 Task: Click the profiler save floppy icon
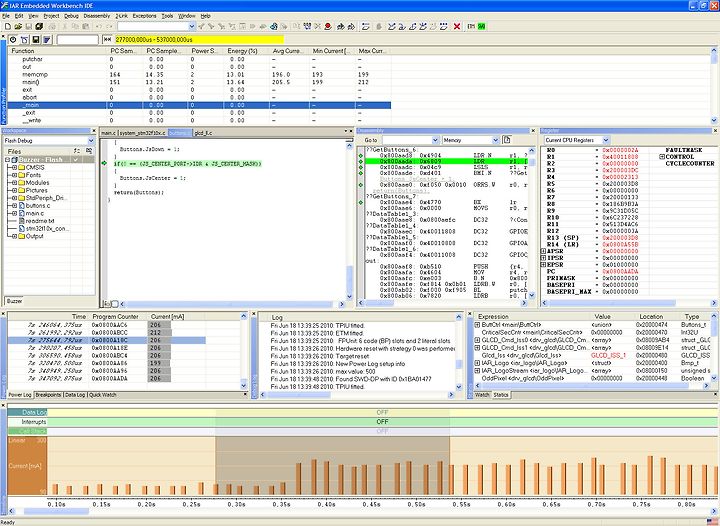pos(35,40)
